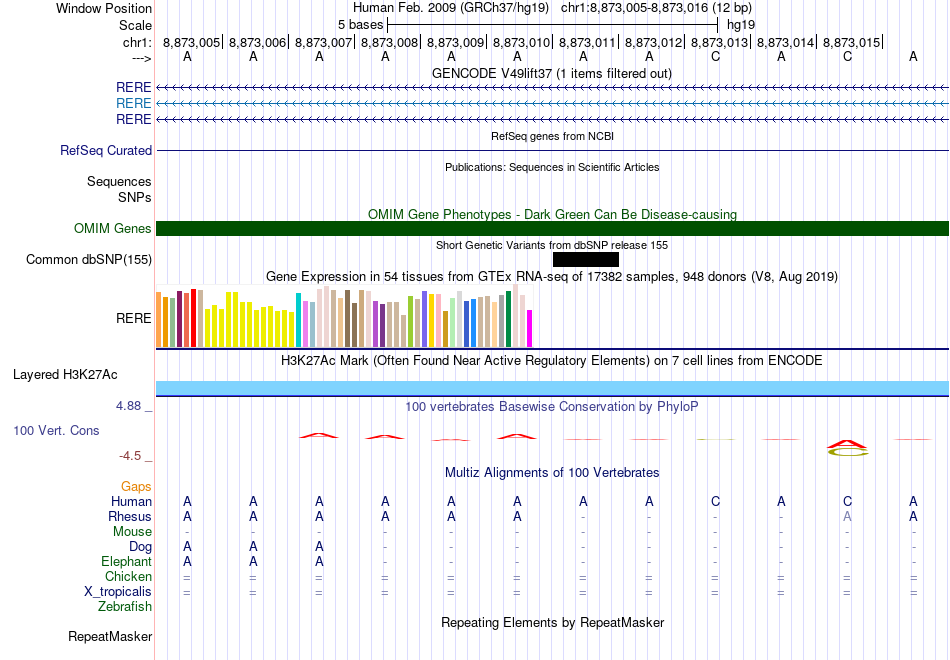950x660 pixels.
Task: Click position label 8,873,015 on ruler
Action: coord(851,42)
